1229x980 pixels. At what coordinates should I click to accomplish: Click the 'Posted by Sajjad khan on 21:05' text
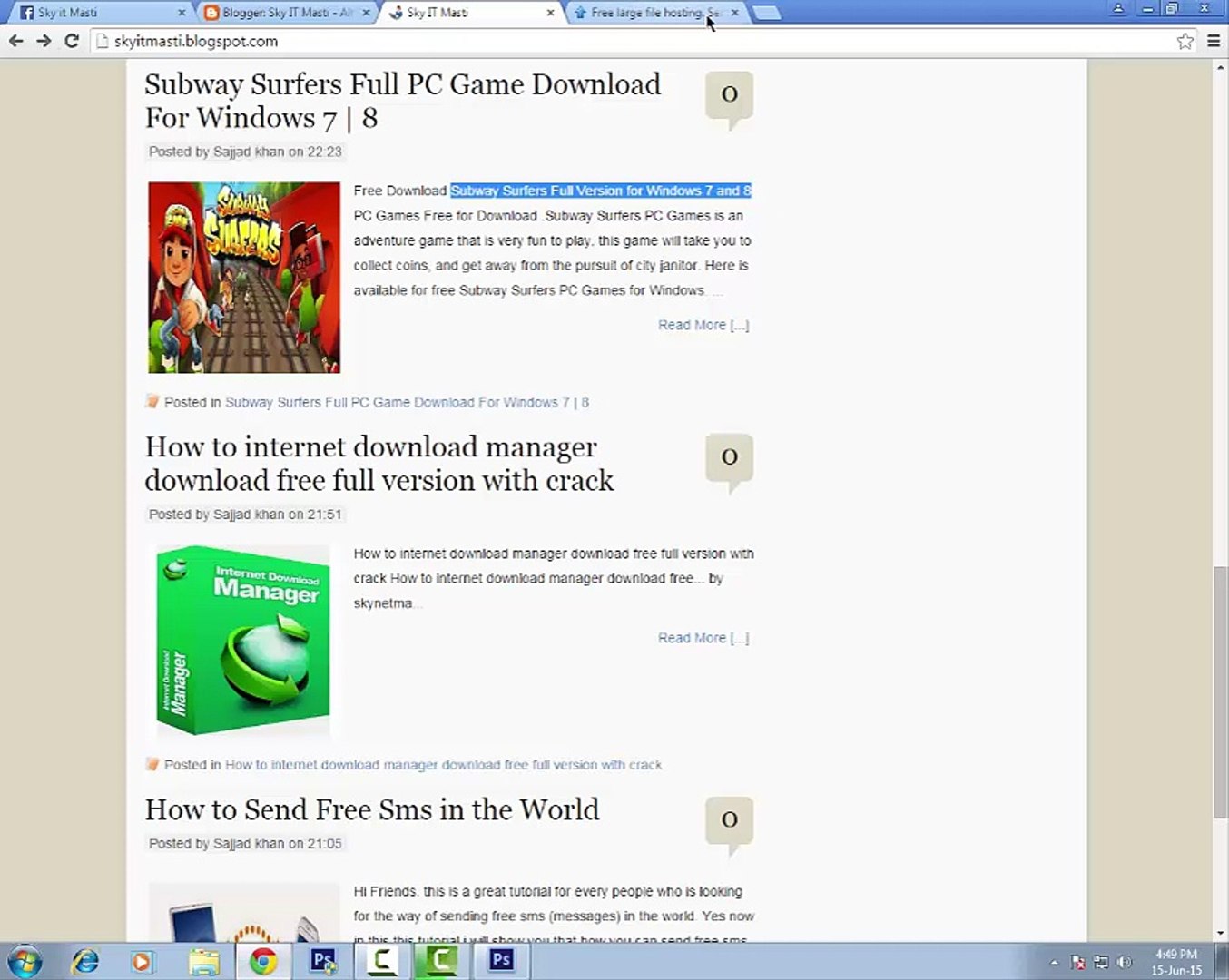(245, 844)
